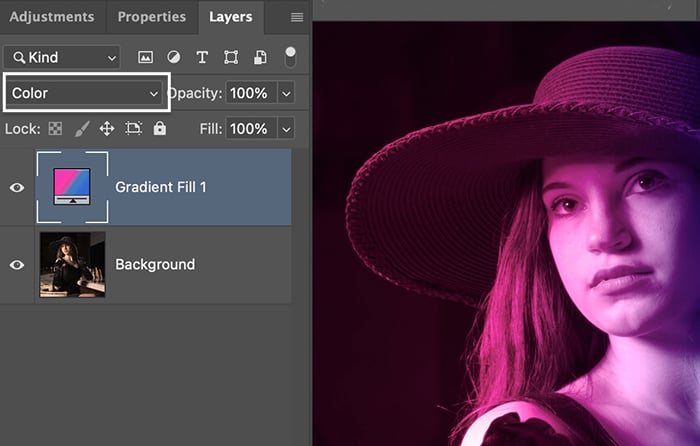Select the Layers tab
Viewport: 700px width, 446px height.
click(x=231, y=17)
